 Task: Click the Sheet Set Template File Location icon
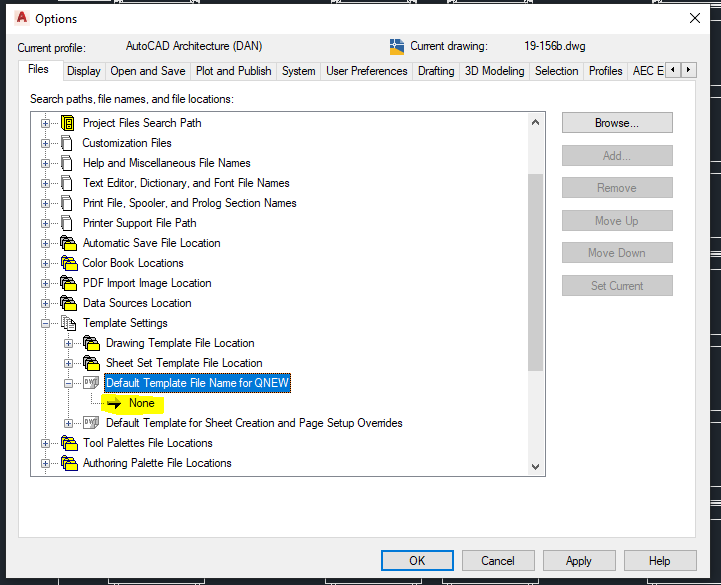(92, 363)
